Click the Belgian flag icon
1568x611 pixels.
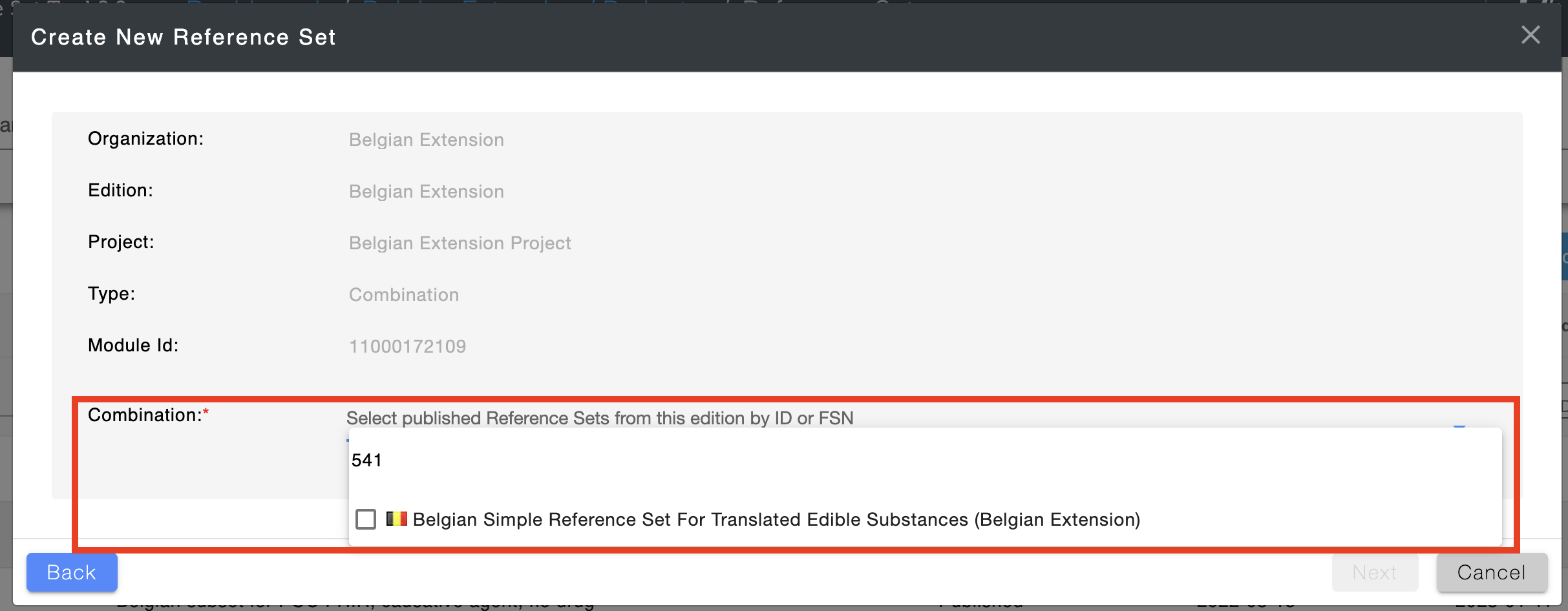(x=396, y=519)
